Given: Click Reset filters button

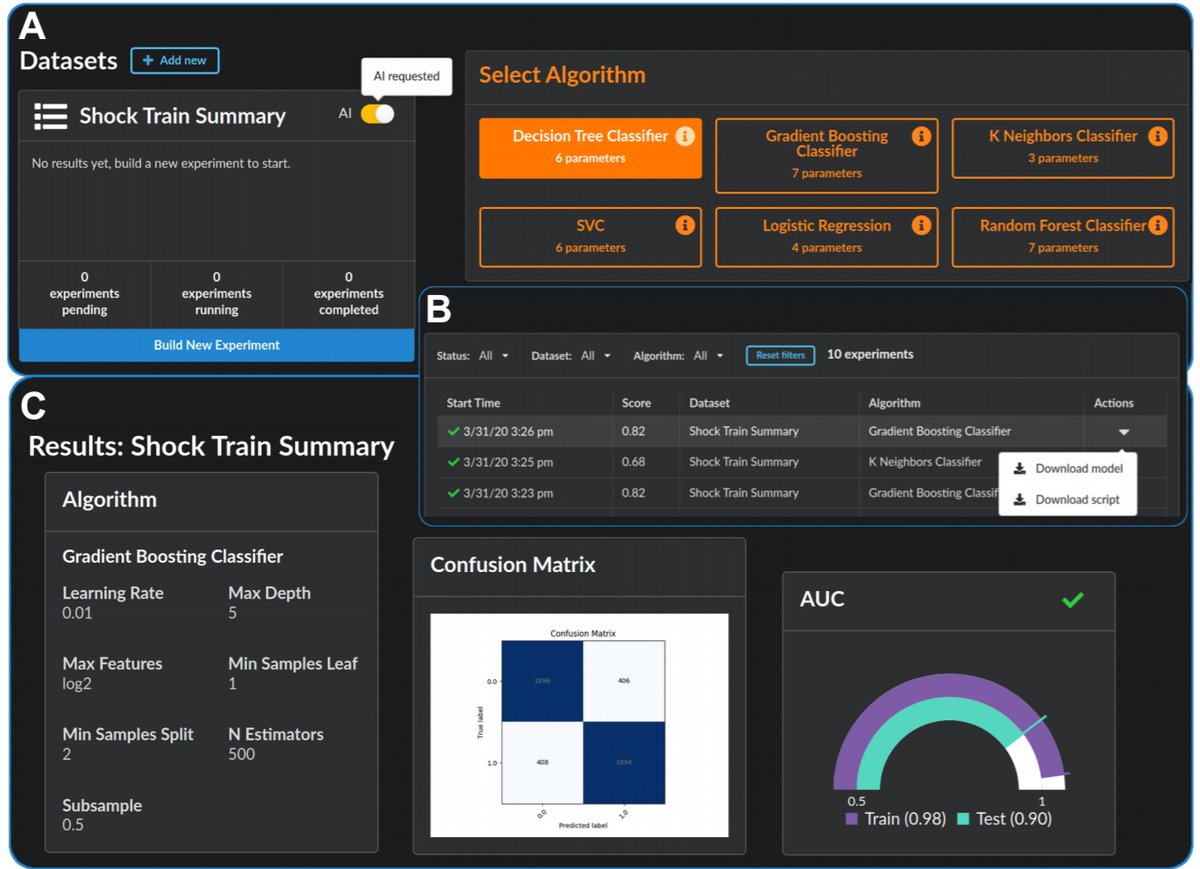Looking at the screenshot, I should [781, 355].
